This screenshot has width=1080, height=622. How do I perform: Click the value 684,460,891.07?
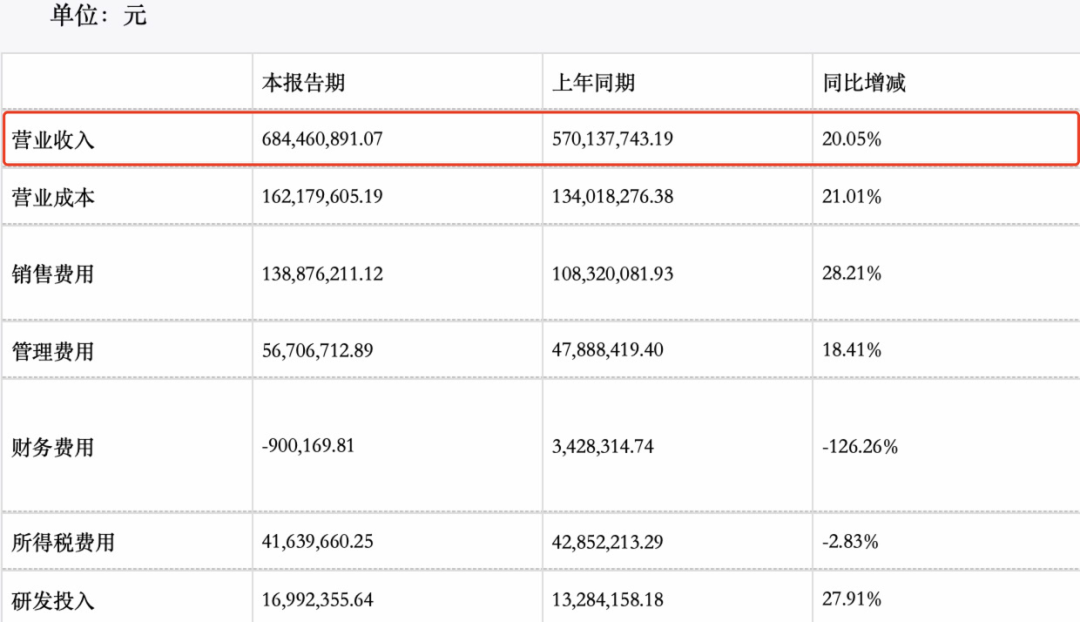click(322, 140)
